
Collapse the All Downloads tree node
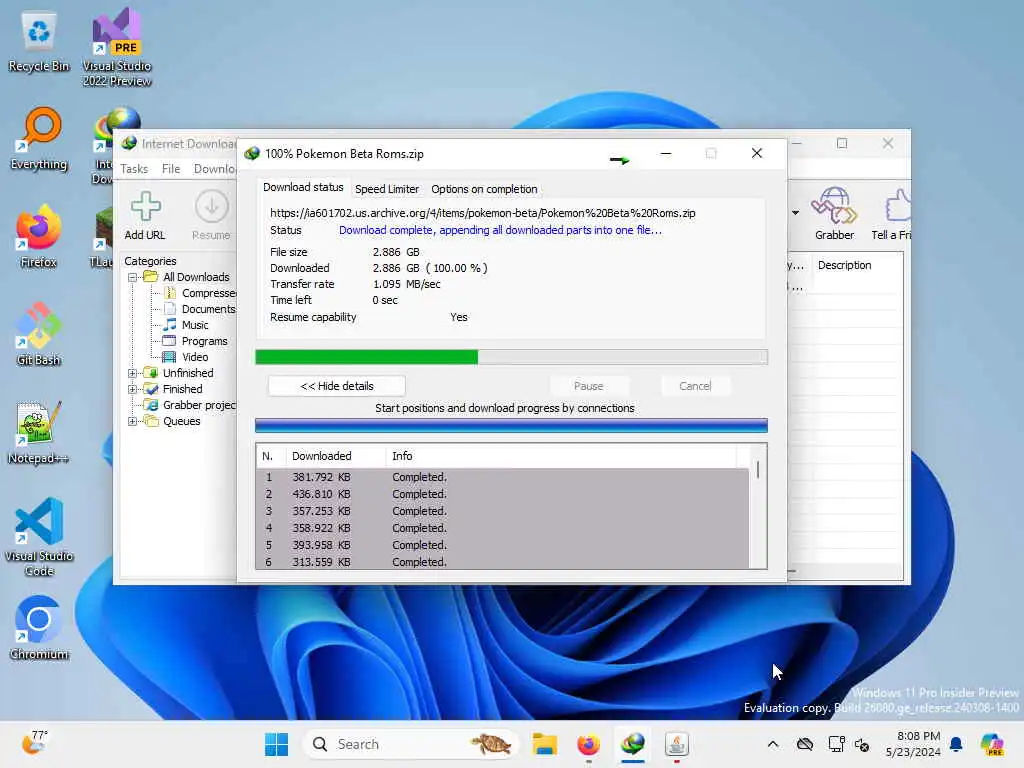click(133, 277)
